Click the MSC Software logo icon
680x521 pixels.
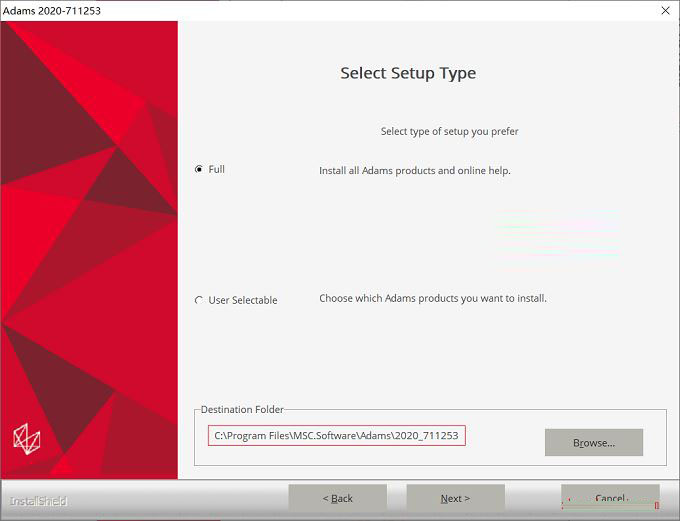pyautogui.click(x=27, y=439)
